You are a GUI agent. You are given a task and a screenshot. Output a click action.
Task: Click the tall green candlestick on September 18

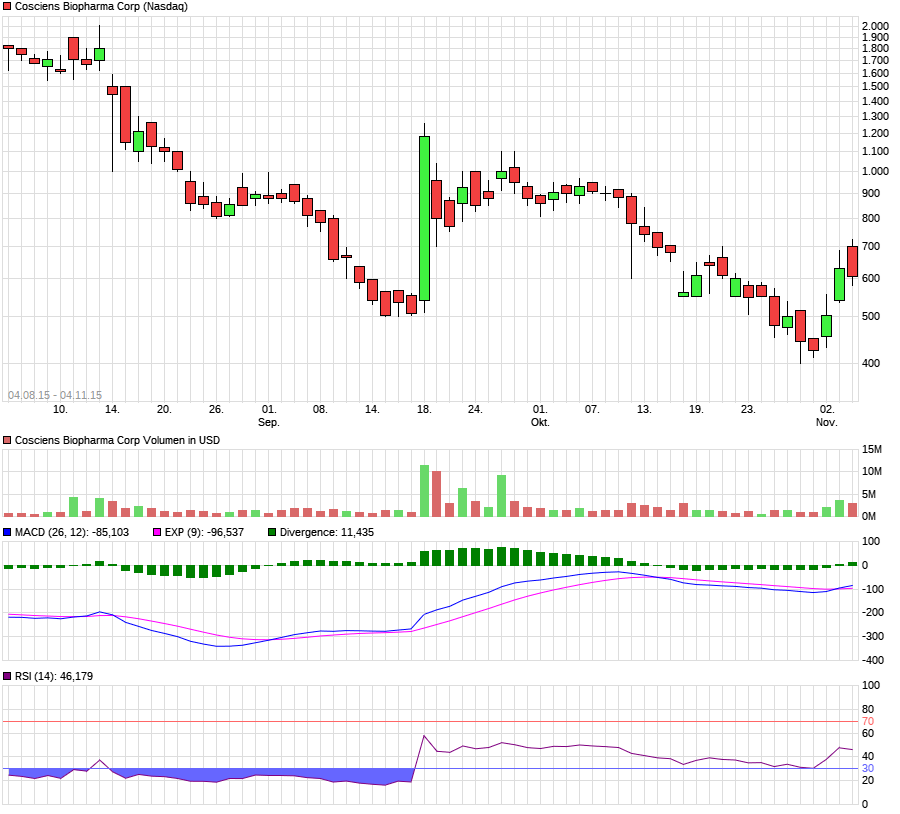(x=425, y=218)
